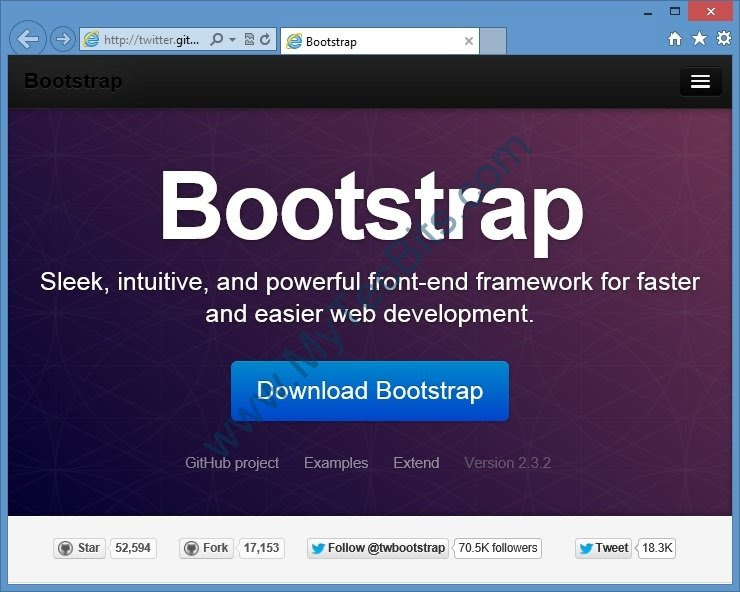Image resolution: width=740 pixels, height=592 pixels.
Task: Click Follow @twbootstrap Twitter button
Action: tap(378, 548)
